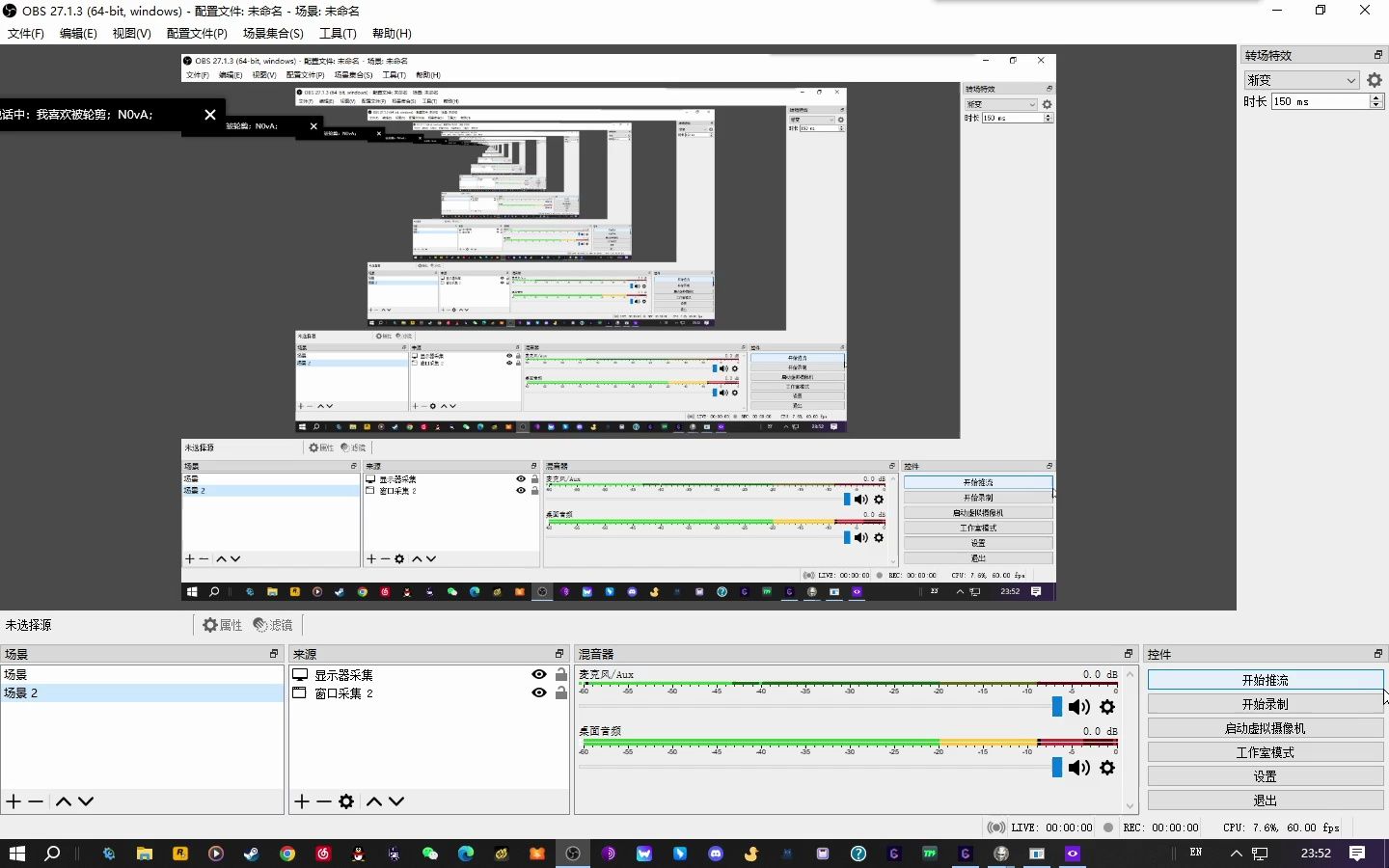
Task: Open 麦克风/Aux audio settings gear
Action: (1107, 707)
